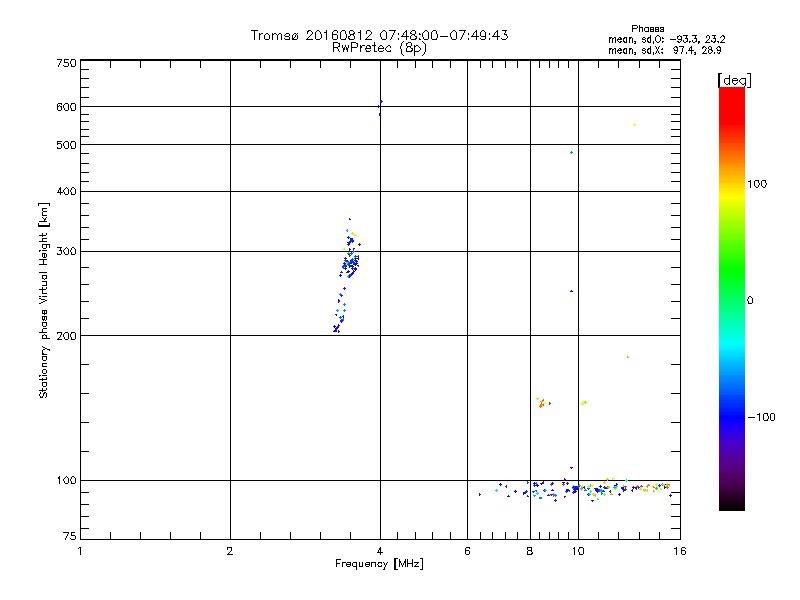Click the 'mean, sd,X: 97.4, 28.9' line
This screenshot has width=800, height=600.
tap(665, 50)
